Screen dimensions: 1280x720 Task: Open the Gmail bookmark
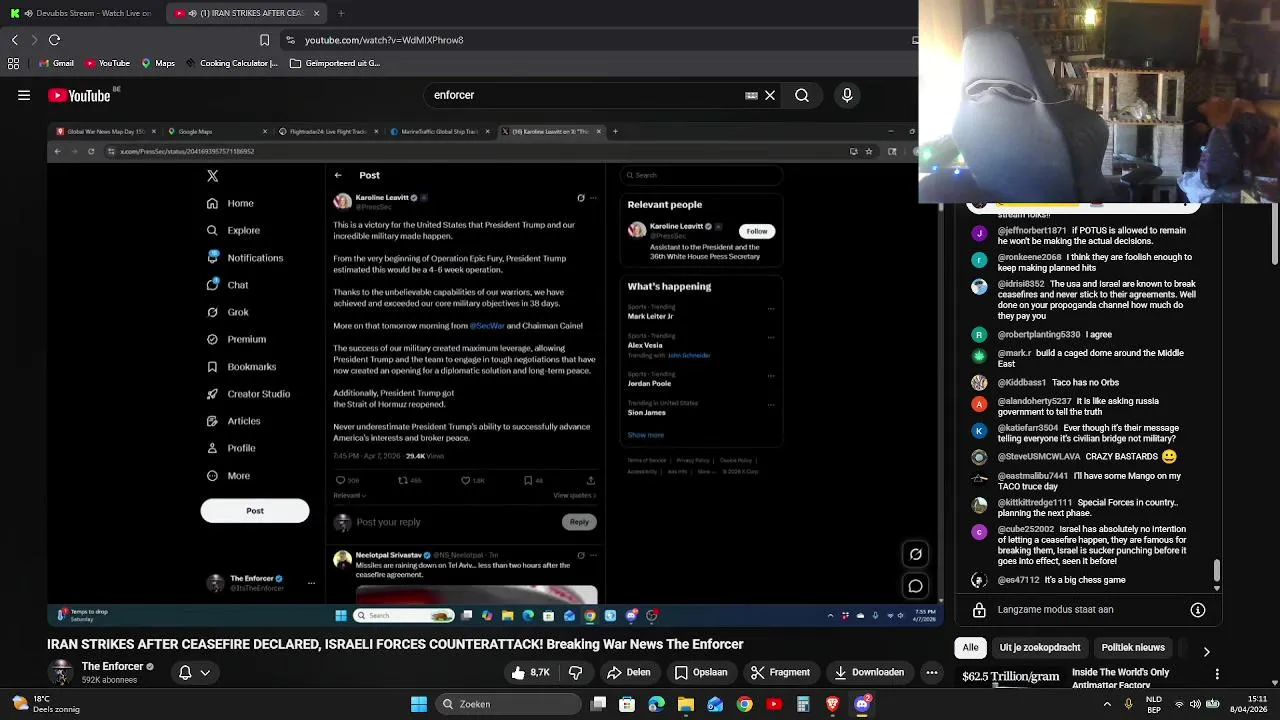pyautogui.click(x=55, y=63)
